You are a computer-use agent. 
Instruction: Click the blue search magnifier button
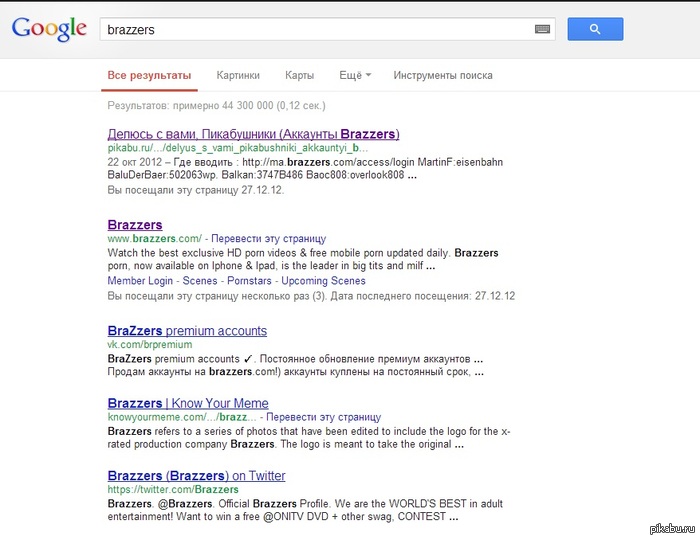coord(595,29)
